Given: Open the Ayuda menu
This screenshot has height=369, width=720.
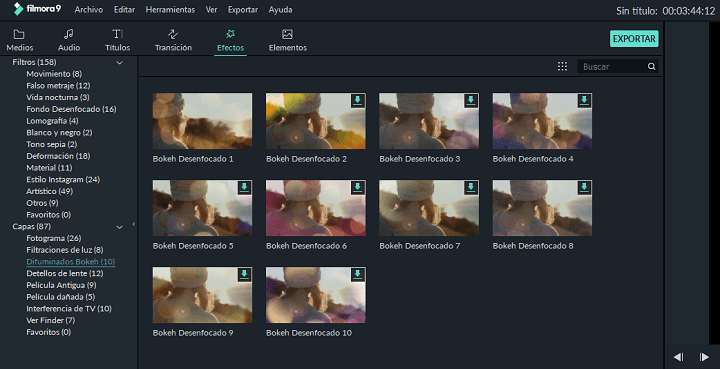Looking at the screenshot, I should coord(281,10).
